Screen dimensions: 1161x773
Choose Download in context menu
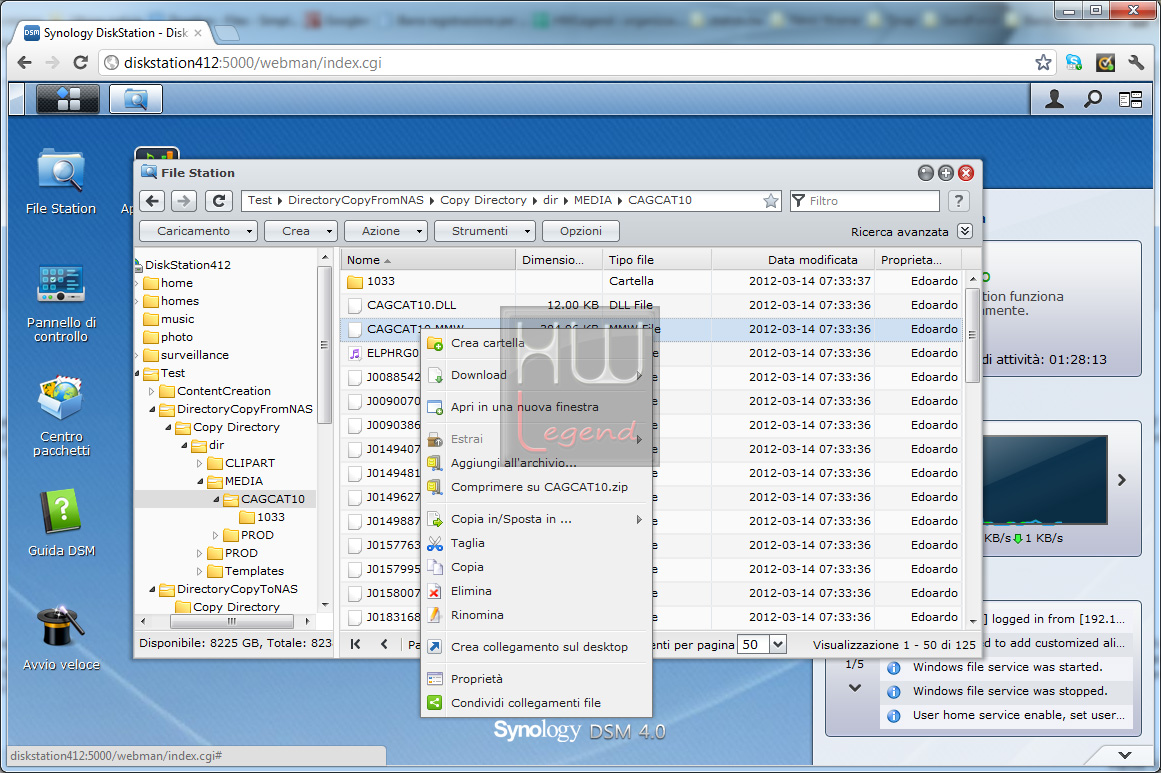(537, 375)
